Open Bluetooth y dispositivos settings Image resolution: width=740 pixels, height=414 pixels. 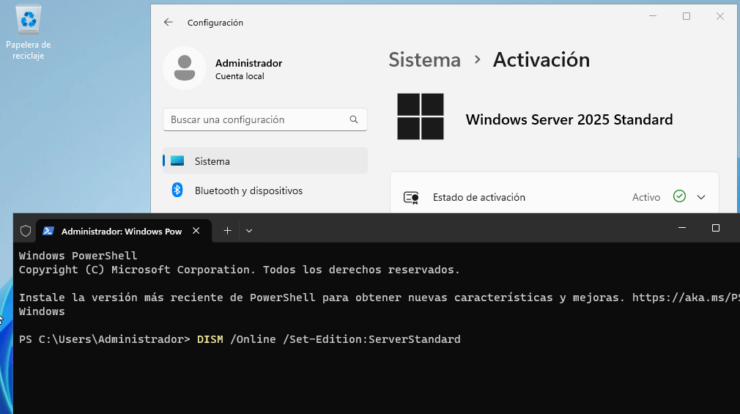(265, 191)
